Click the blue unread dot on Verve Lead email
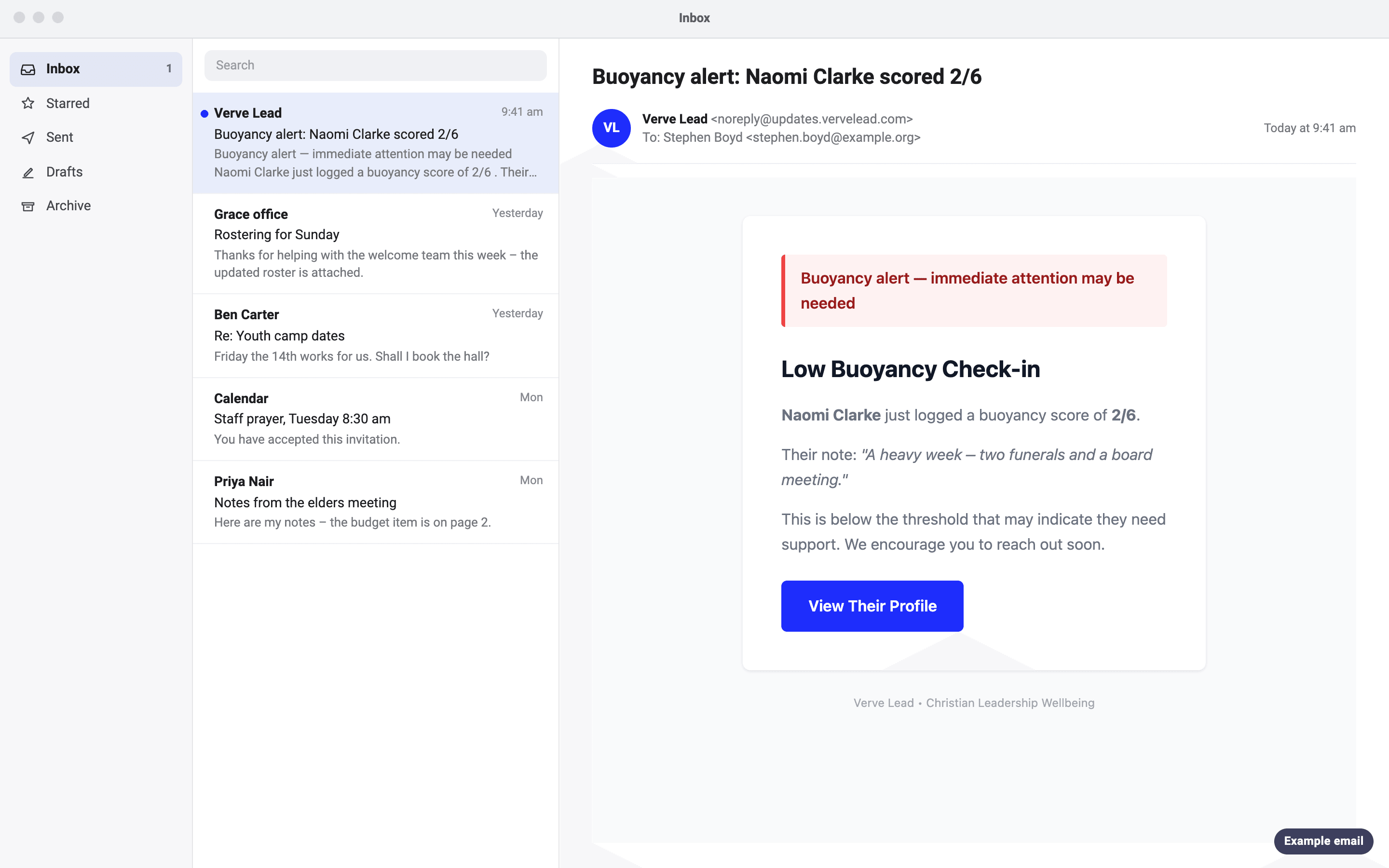The width and height of the screenshot is (1389, 868). (x=204, y=114)
